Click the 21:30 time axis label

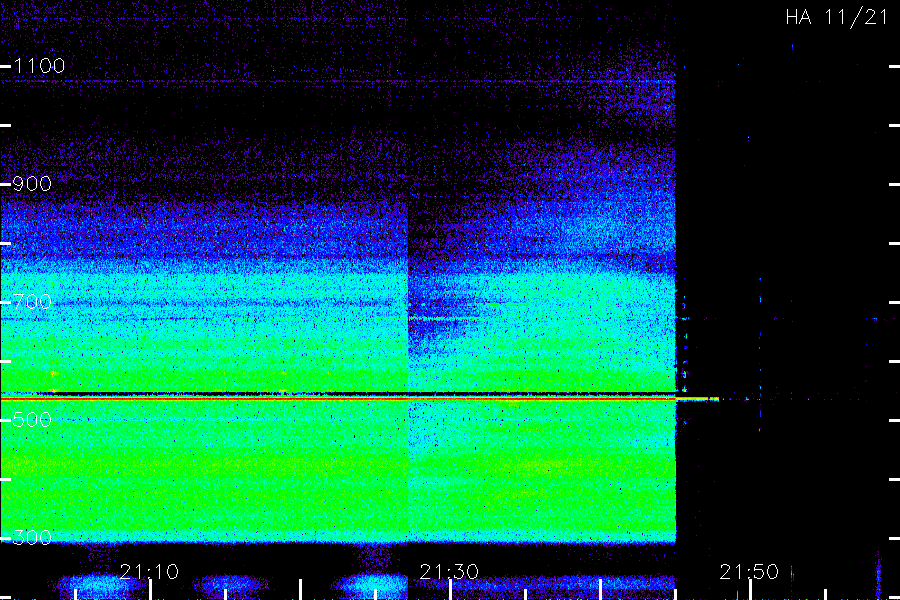click(449, 572)
